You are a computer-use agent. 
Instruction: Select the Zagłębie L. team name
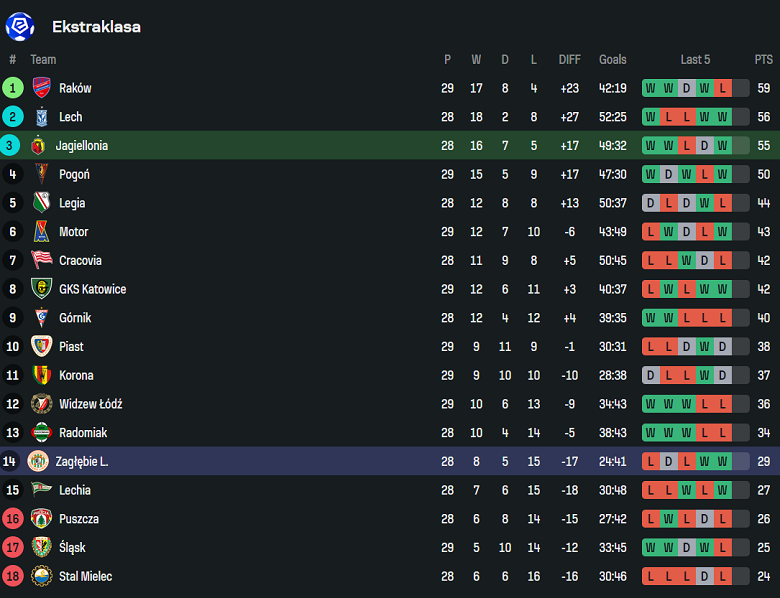(82, 462)
